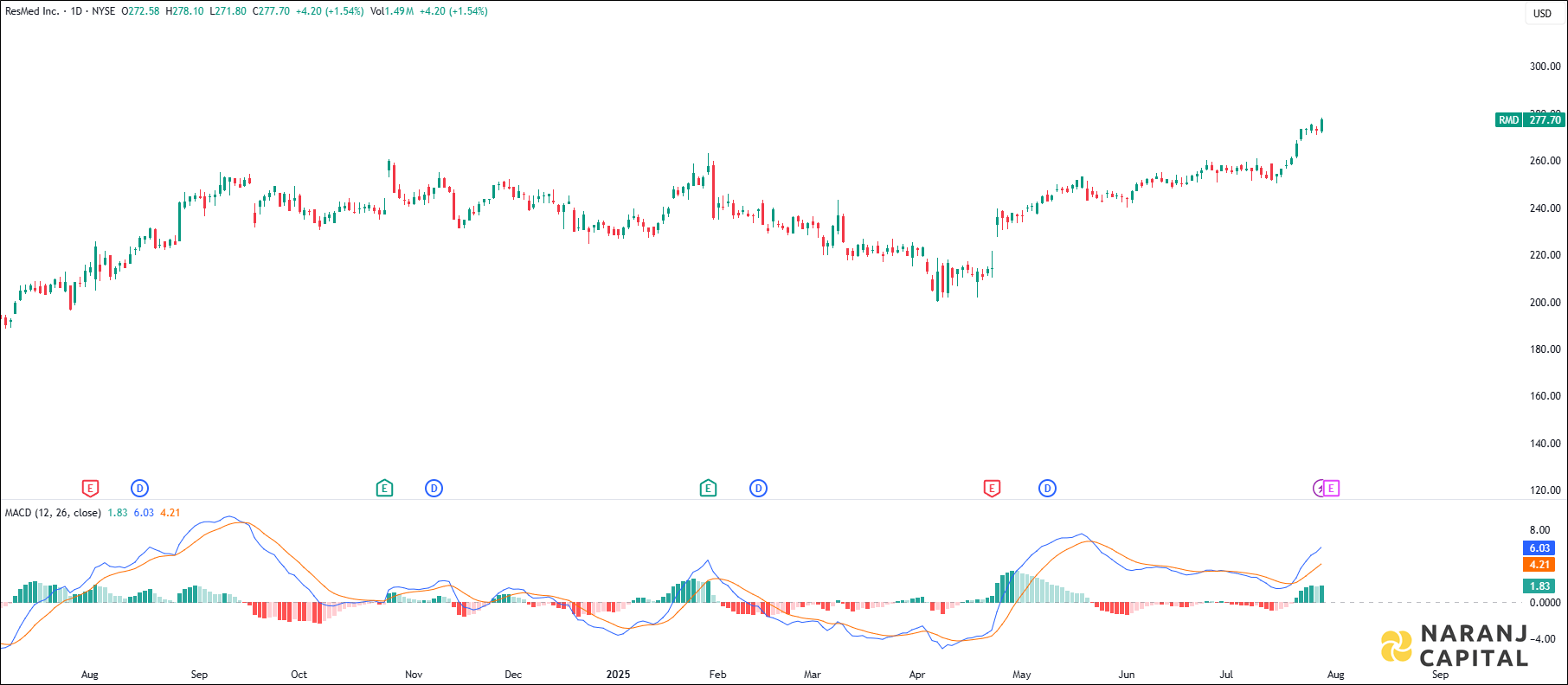This screenshot has height=685, width=1568.
Task: Open the green earnings E marker before February
Action: (x=708, y=489)
